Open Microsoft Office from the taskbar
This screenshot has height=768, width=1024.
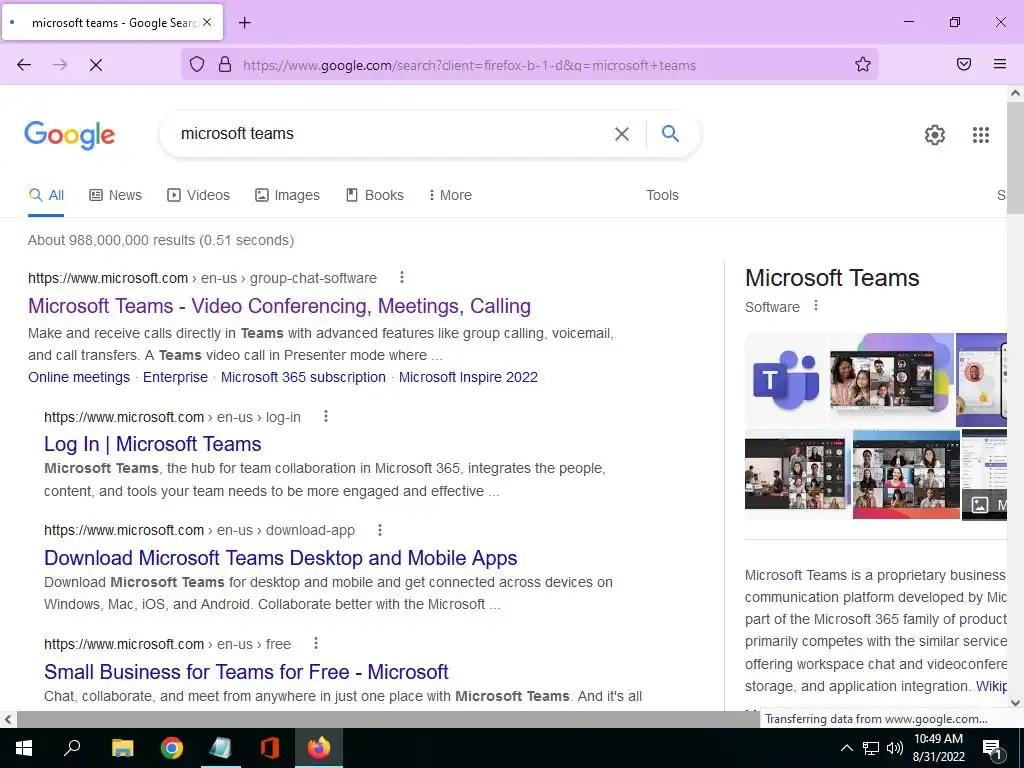click(269, 748)
